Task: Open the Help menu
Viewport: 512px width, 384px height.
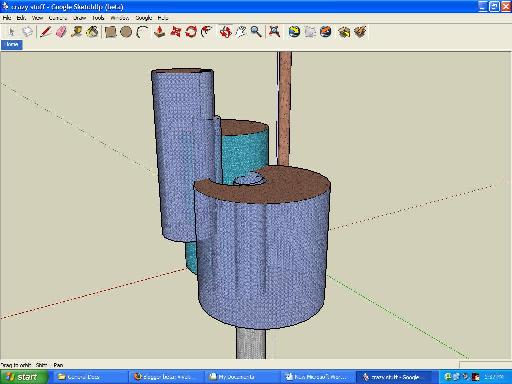Action: (163, 18)
